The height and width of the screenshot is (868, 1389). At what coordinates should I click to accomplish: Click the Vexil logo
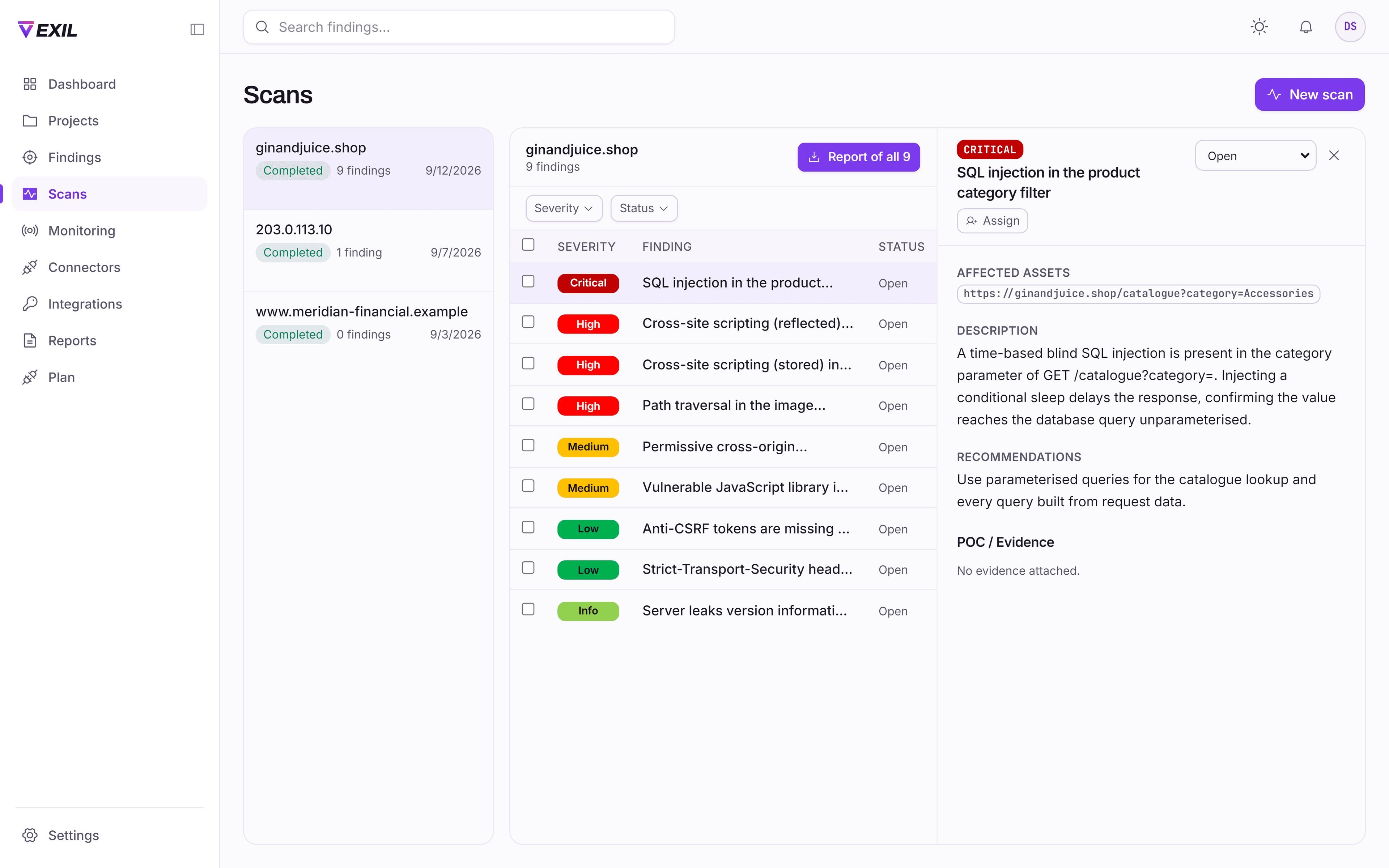(48, 29)
